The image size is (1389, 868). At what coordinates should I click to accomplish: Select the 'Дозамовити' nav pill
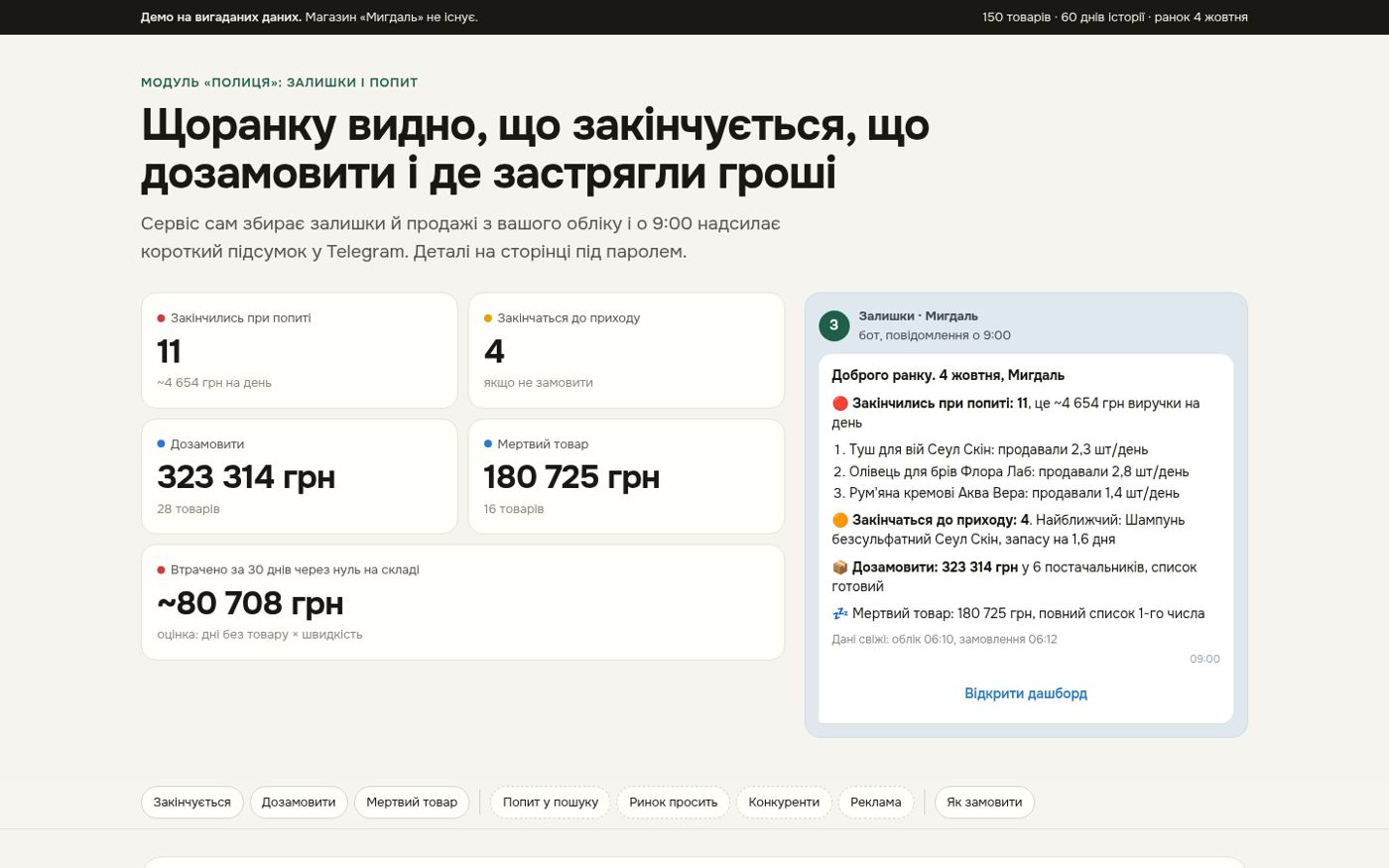(x=299, y=803)
